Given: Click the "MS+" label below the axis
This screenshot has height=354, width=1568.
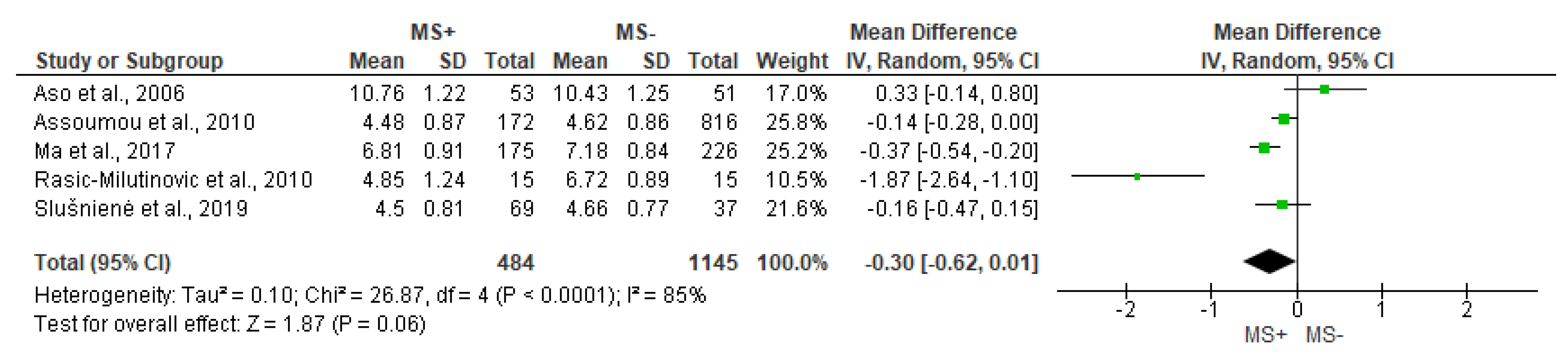Looking at the screenshot, I should click(1265, 335).
